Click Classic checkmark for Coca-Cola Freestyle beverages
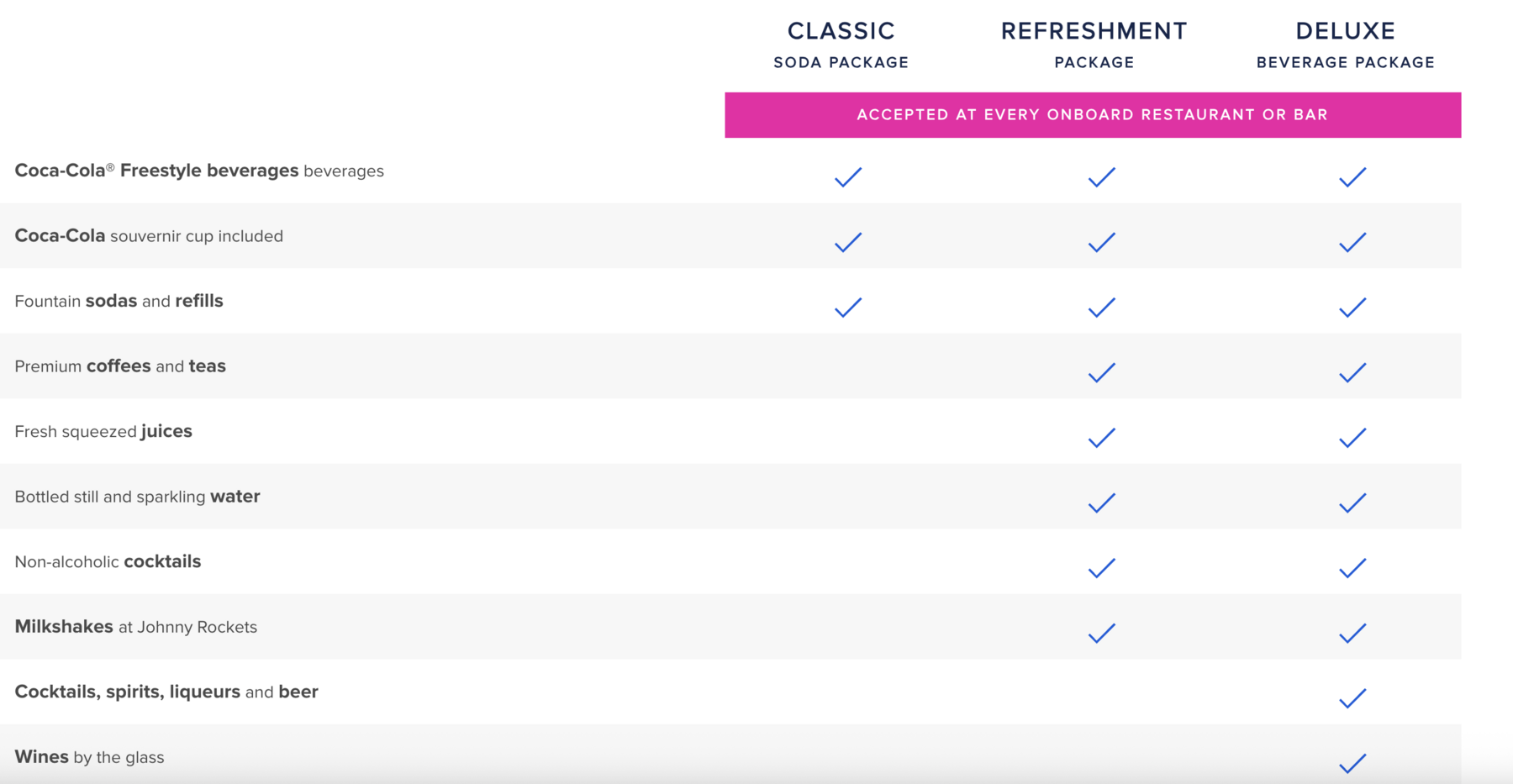1513x784 pixels. coord(848,177)
